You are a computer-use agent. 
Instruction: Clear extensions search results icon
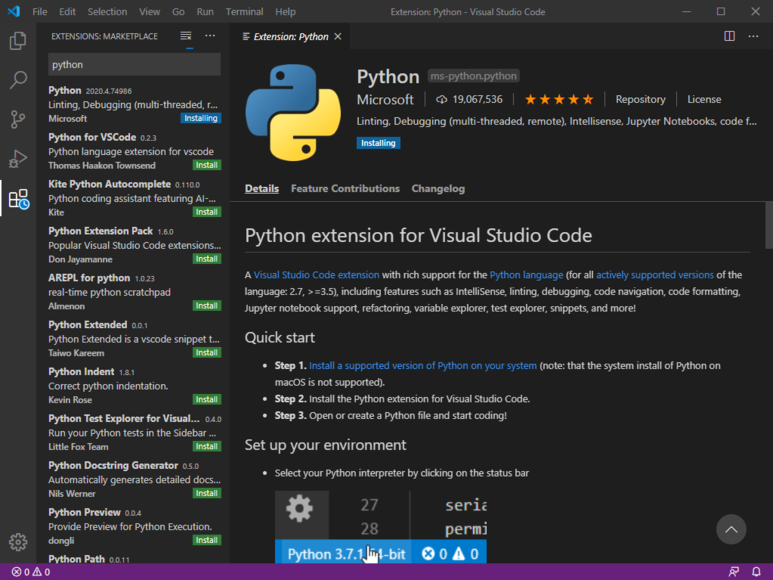pos(186,36)
